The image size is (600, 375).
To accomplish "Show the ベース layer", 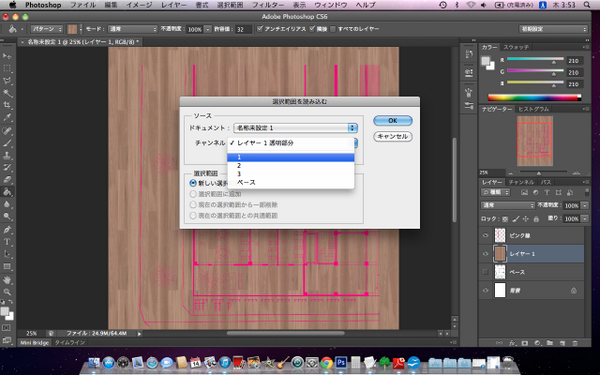I will 486,272.
